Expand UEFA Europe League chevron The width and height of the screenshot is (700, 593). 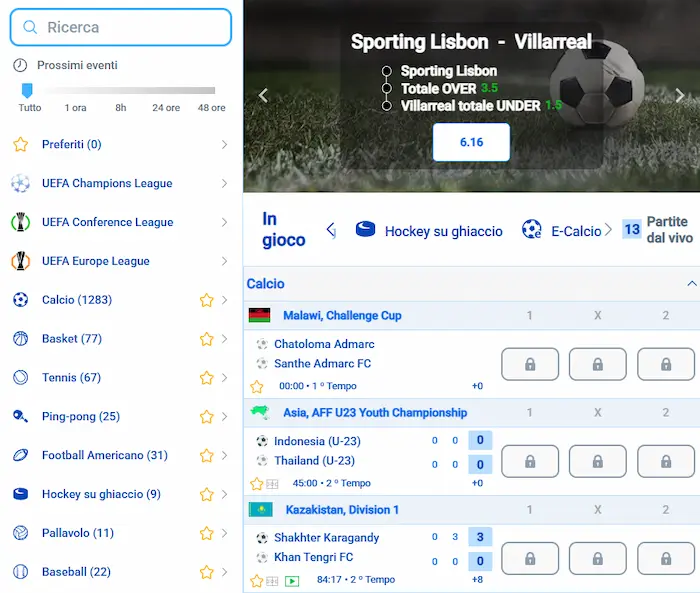(x=225, y=261)
